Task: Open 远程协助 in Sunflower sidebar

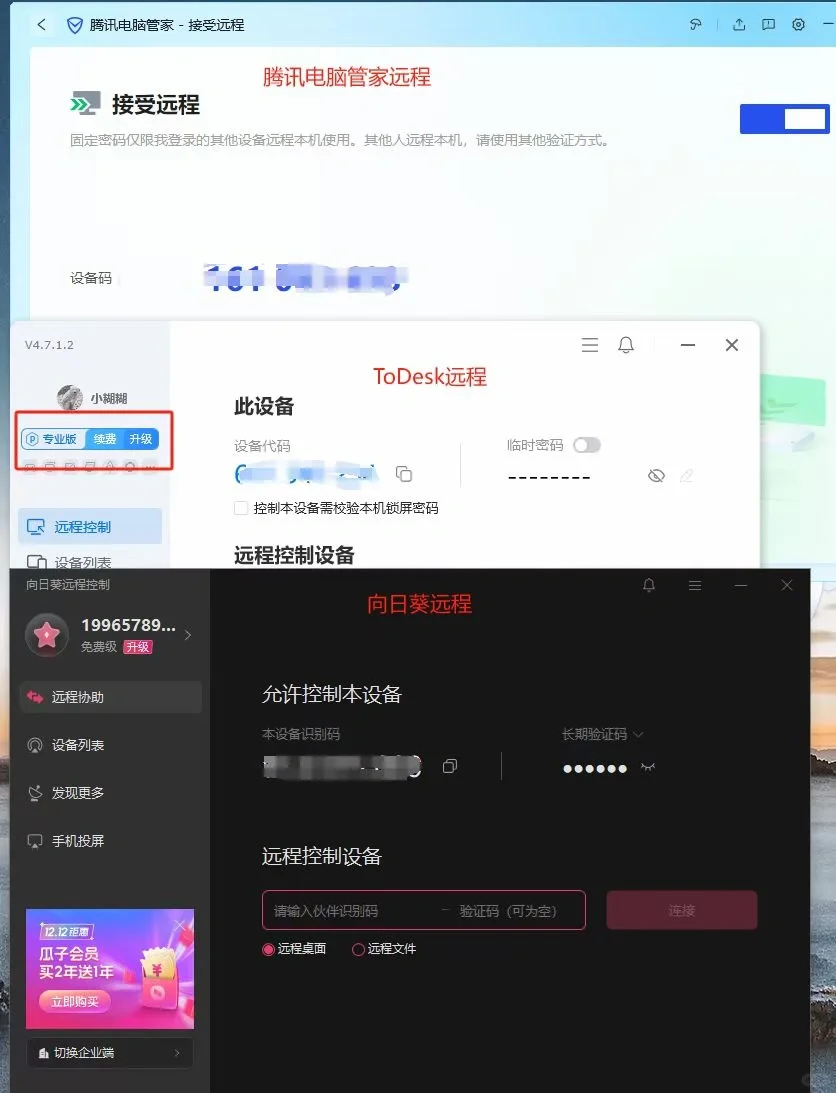Action: [110, 697]
